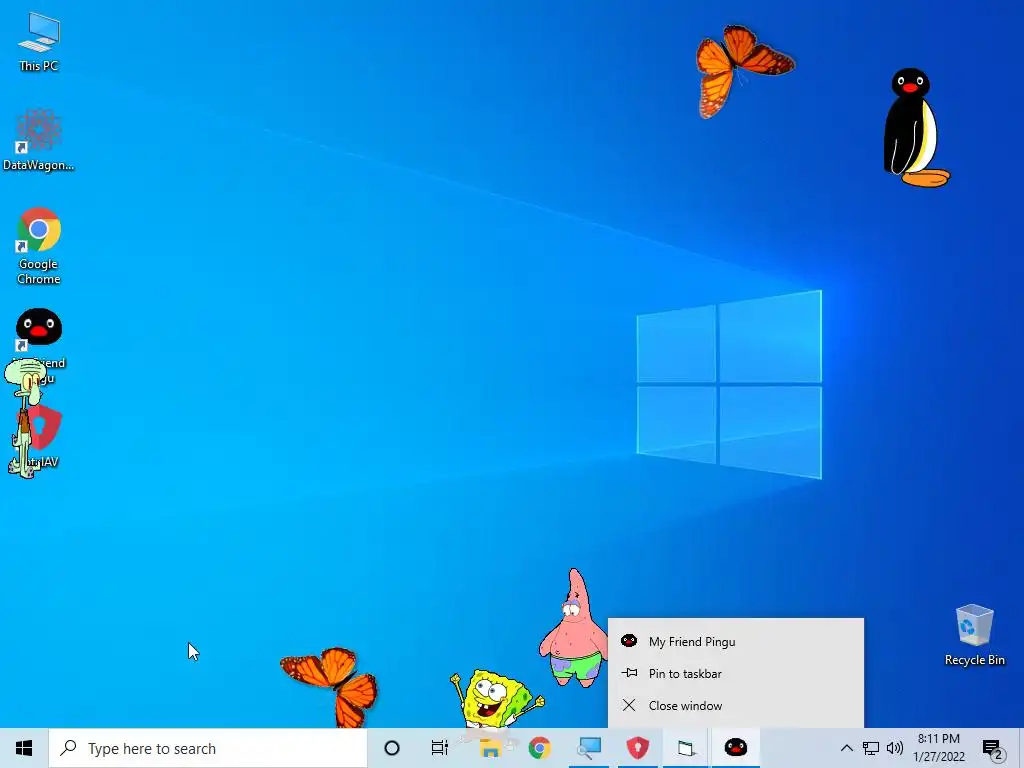The image size is (1024, 768).
Task: Open the remote desktop monitor taskbar app
Action: tap(588, 748)
